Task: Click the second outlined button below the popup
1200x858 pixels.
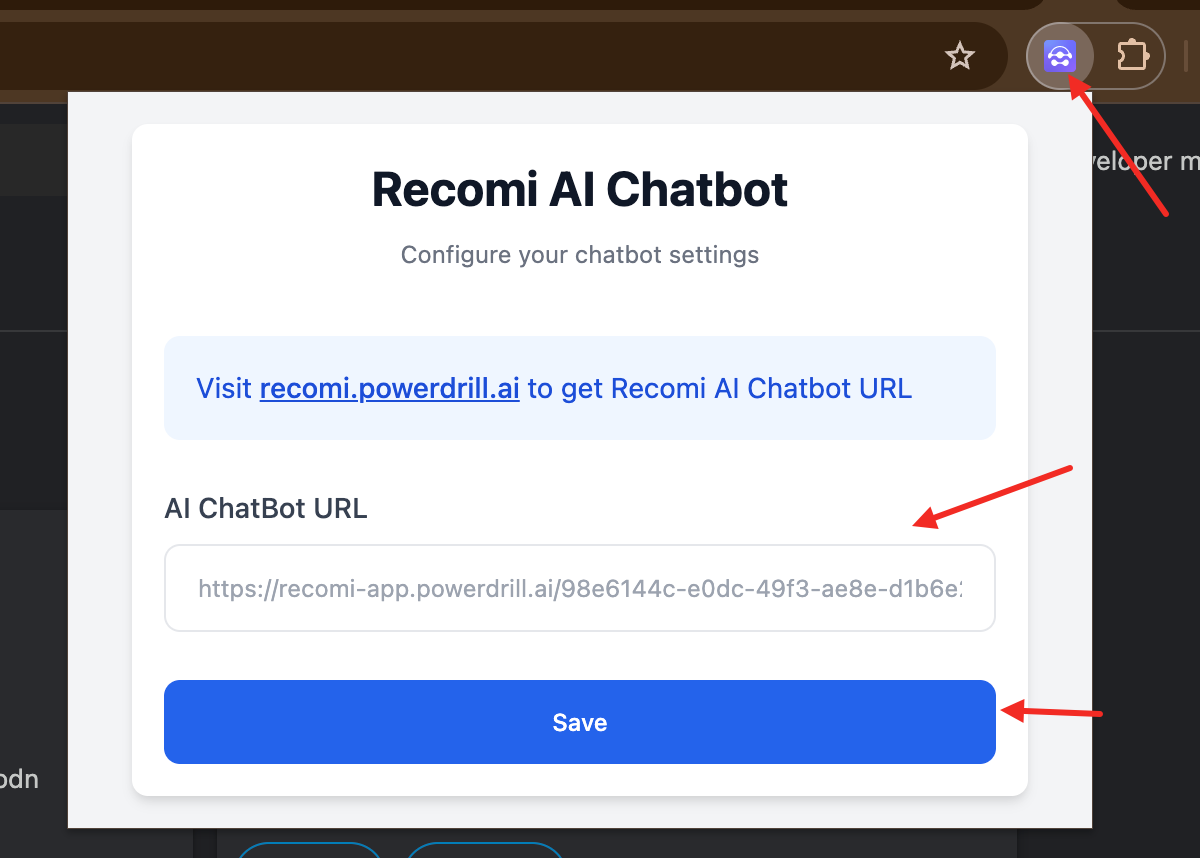Action: pos(485,850)
